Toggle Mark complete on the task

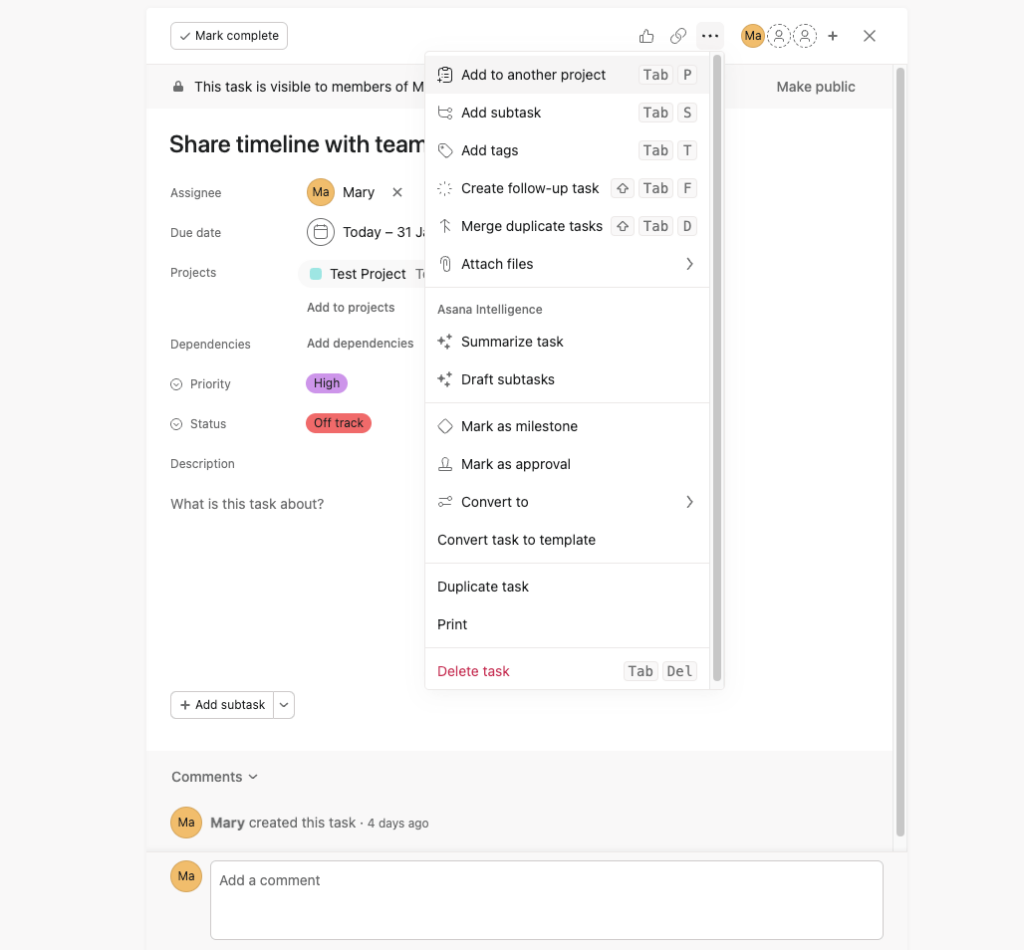228,35
